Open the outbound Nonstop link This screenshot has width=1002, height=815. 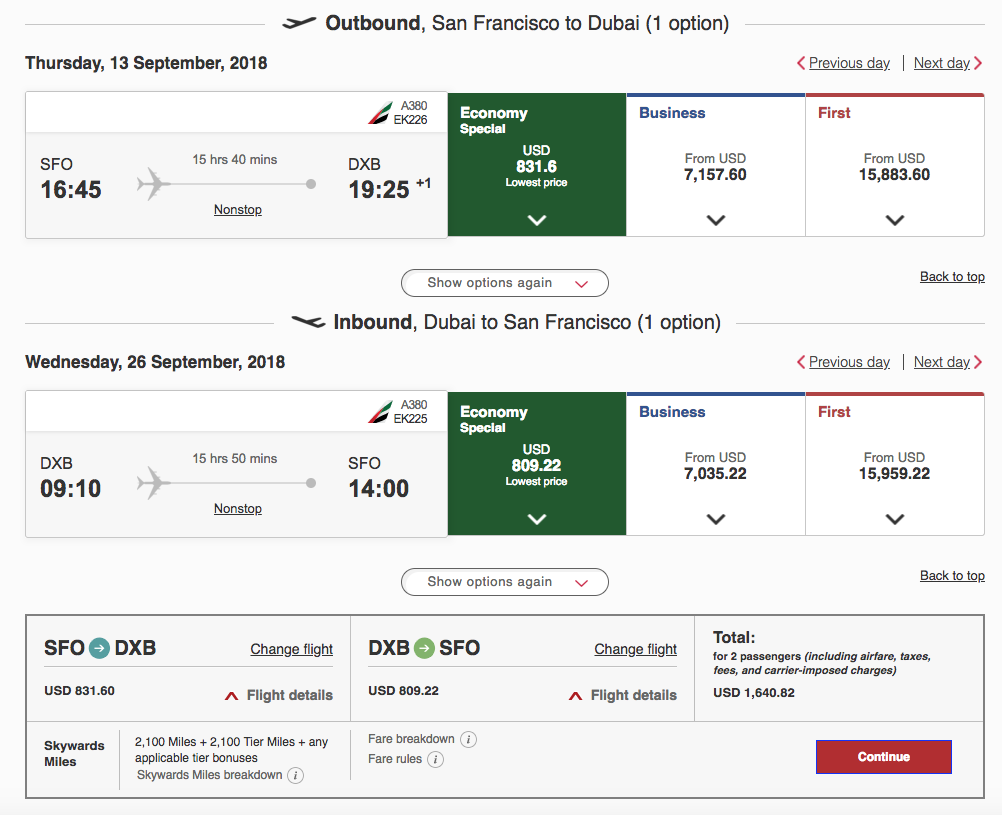238,210
